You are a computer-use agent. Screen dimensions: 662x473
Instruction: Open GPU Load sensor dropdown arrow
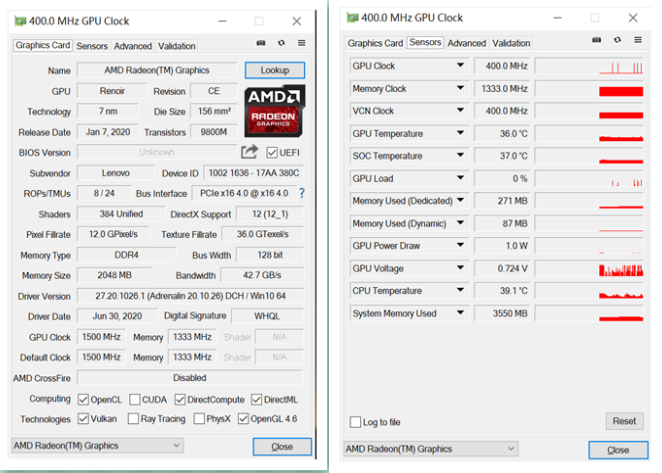point(460,178)
